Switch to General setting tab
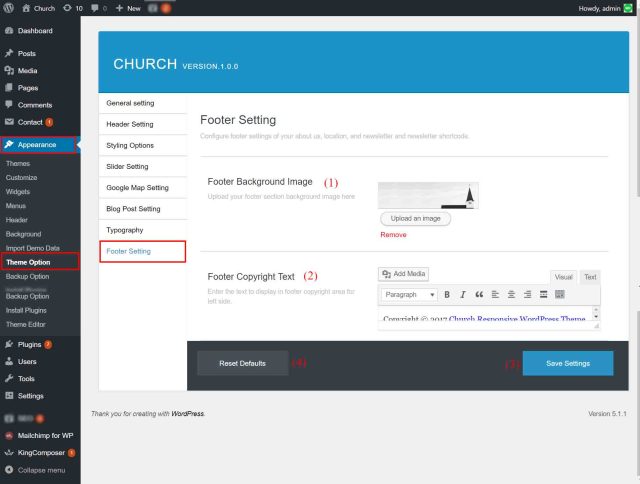 pos(143,103)
